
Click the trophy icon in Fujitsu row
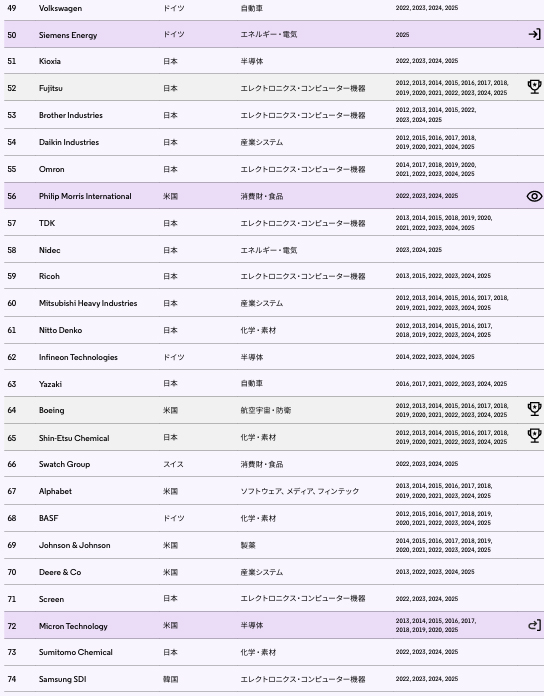tap(534, 87)
